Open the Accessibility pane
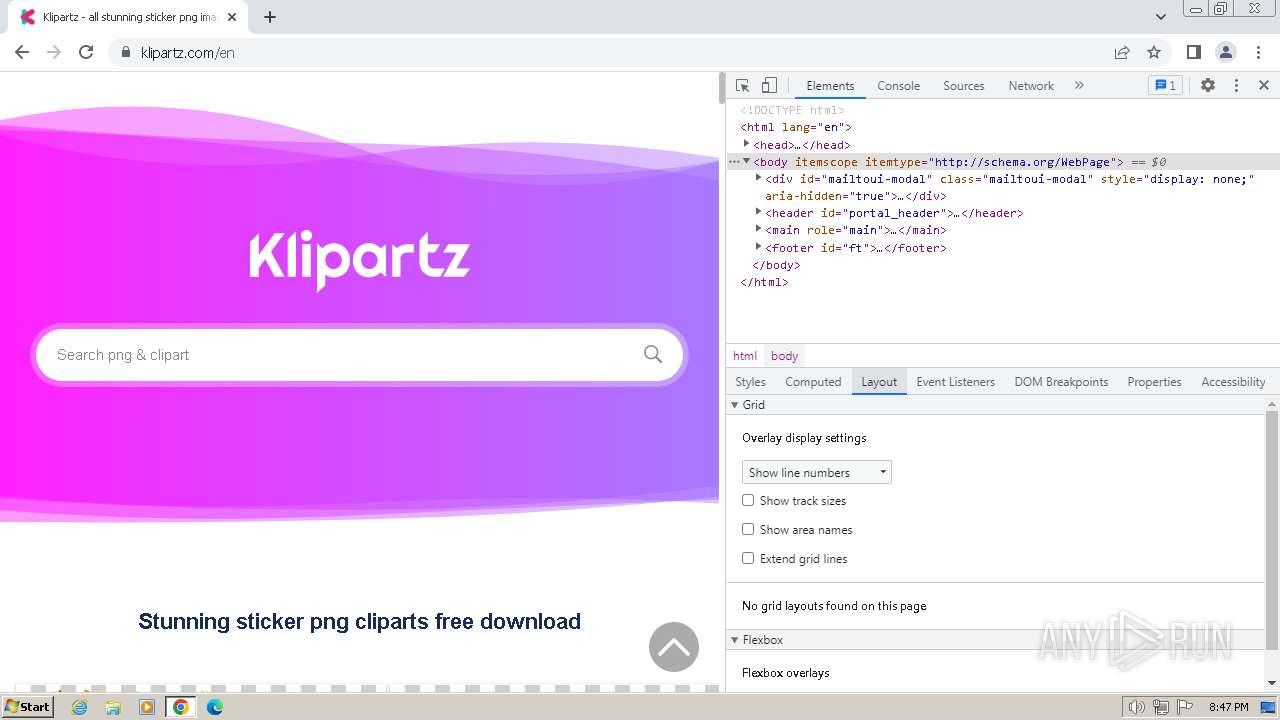This screenshot has width=1280, height=720. [1233, 382]
